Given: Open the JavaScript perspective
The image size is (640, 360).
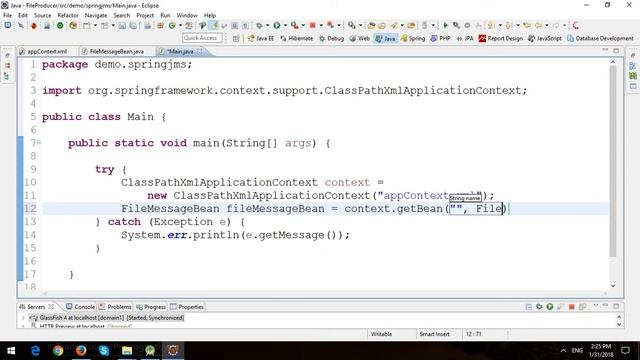Looking at the screenshot, I should pyautogui.click(x=545, y=38).
